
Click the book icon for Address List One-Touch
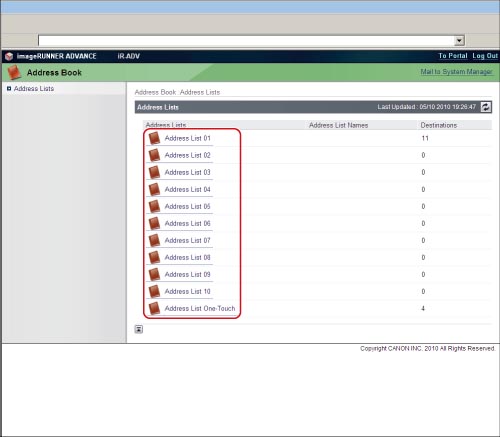pyautogui.click(x=154, y=308)
